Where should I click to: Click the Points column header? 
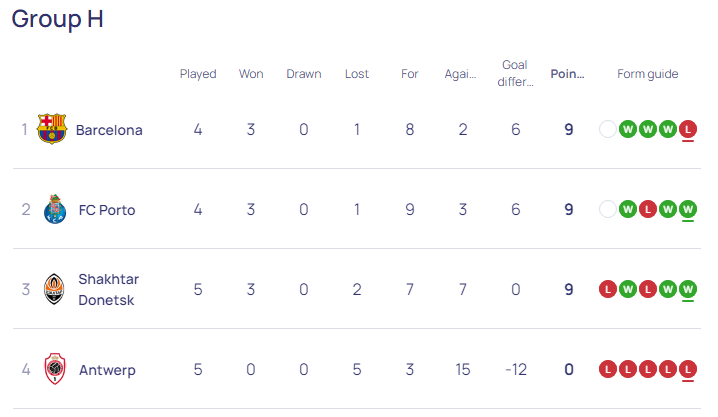tap(567, 74)
